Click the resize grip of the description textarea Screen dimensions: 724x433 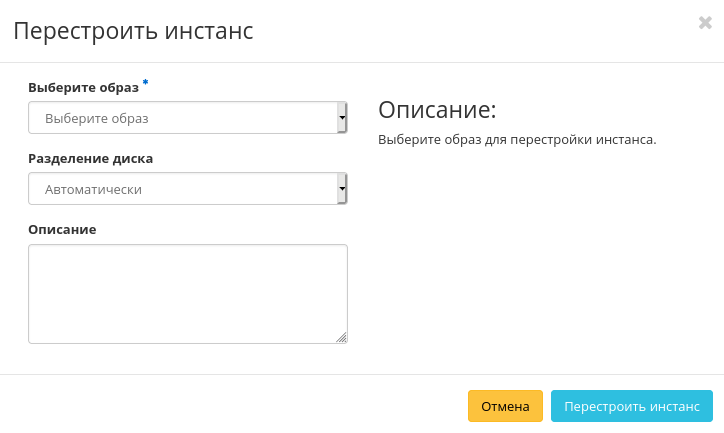(x=341, y=338)
